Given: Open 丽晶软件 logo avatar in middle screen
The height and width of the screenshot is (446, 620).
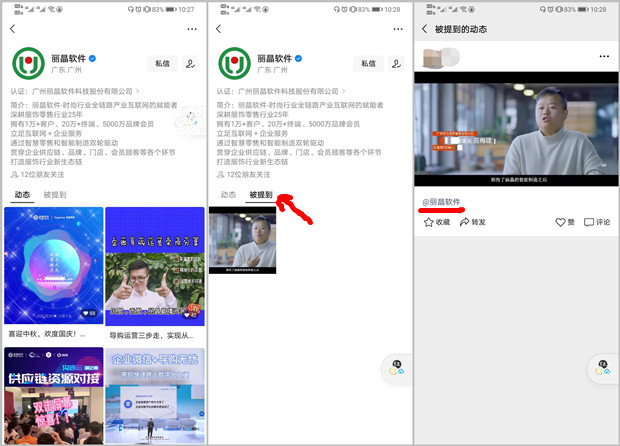Looking at the screenshot, I should (x=234, y=63).
